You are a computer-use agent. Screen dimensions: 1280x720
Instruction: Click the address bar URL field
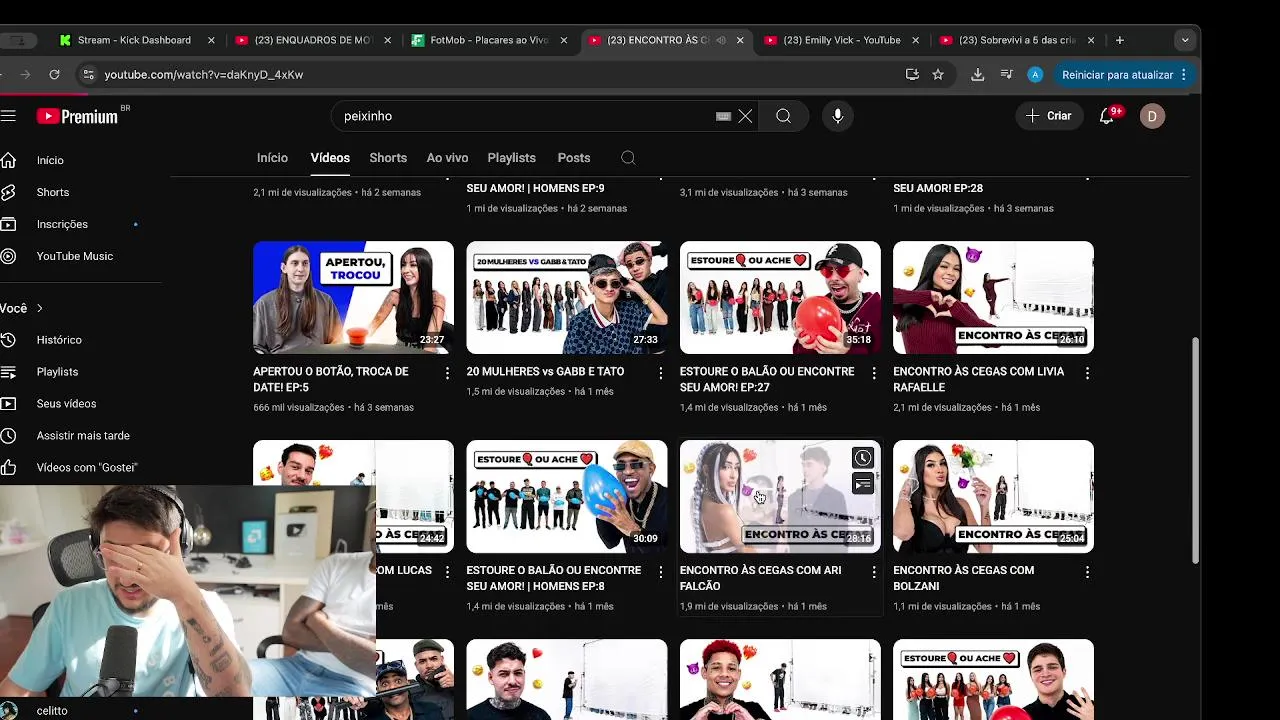coord(490,74)
